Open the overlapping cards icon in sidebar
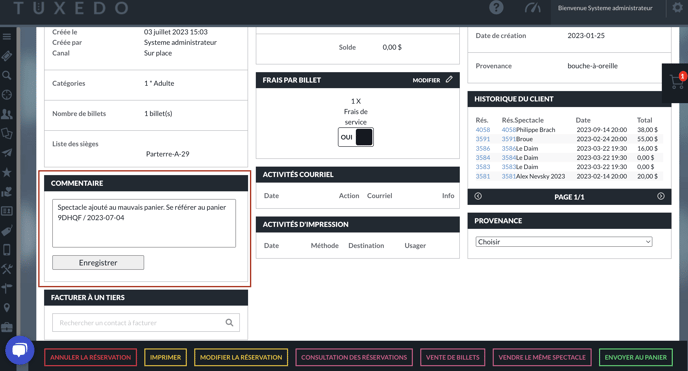Screen dimensions: 688x371 7,133
